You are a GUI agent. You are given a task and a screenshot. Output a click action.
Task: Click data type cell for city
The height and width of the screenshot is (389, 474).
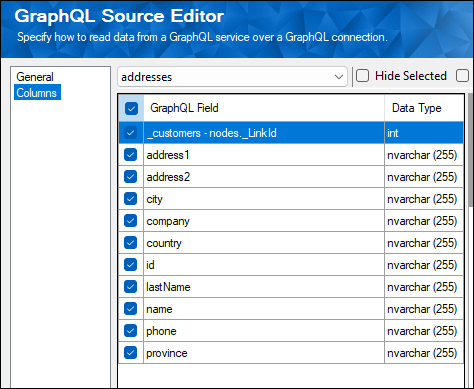(424, 199)
